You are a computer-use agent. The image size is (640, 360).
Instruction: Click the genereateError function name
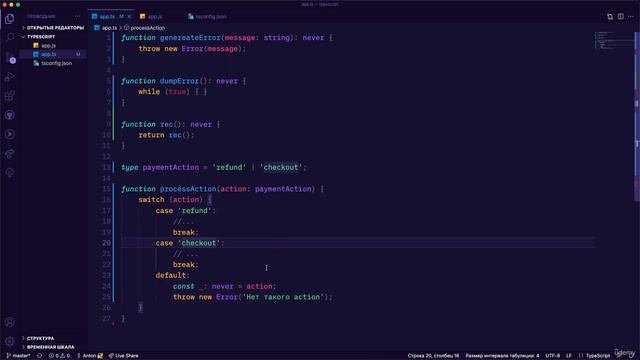pyautogui.click(x=191, y=38)
